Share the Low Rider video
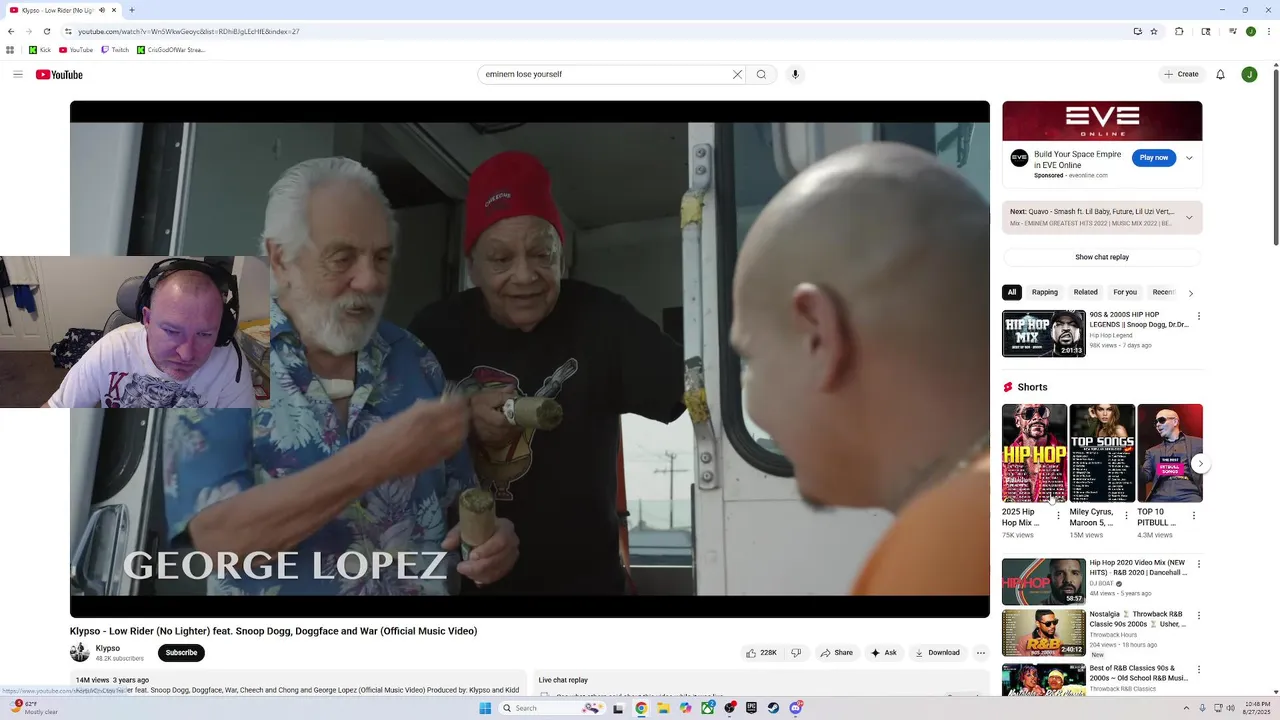Viewport: 1280px width, 720px height. point(836,653)
